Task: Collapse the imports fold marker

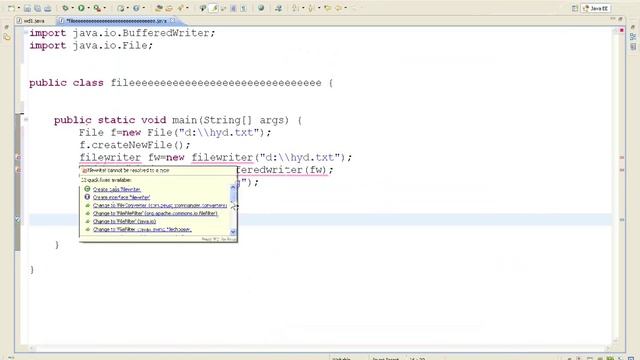Action: 26,32
